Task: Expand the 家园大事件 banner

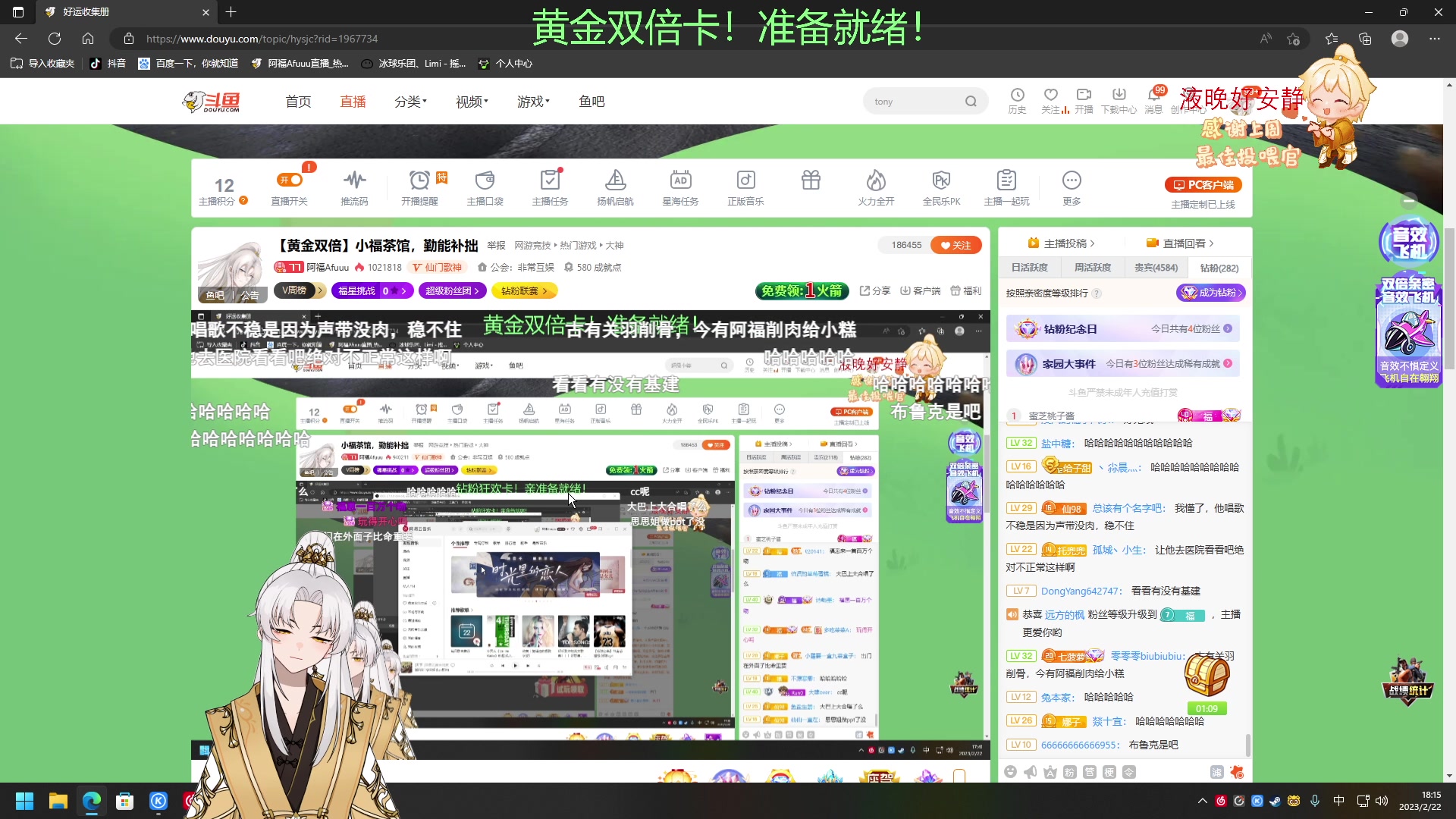Action: [x=1123, y=364]
